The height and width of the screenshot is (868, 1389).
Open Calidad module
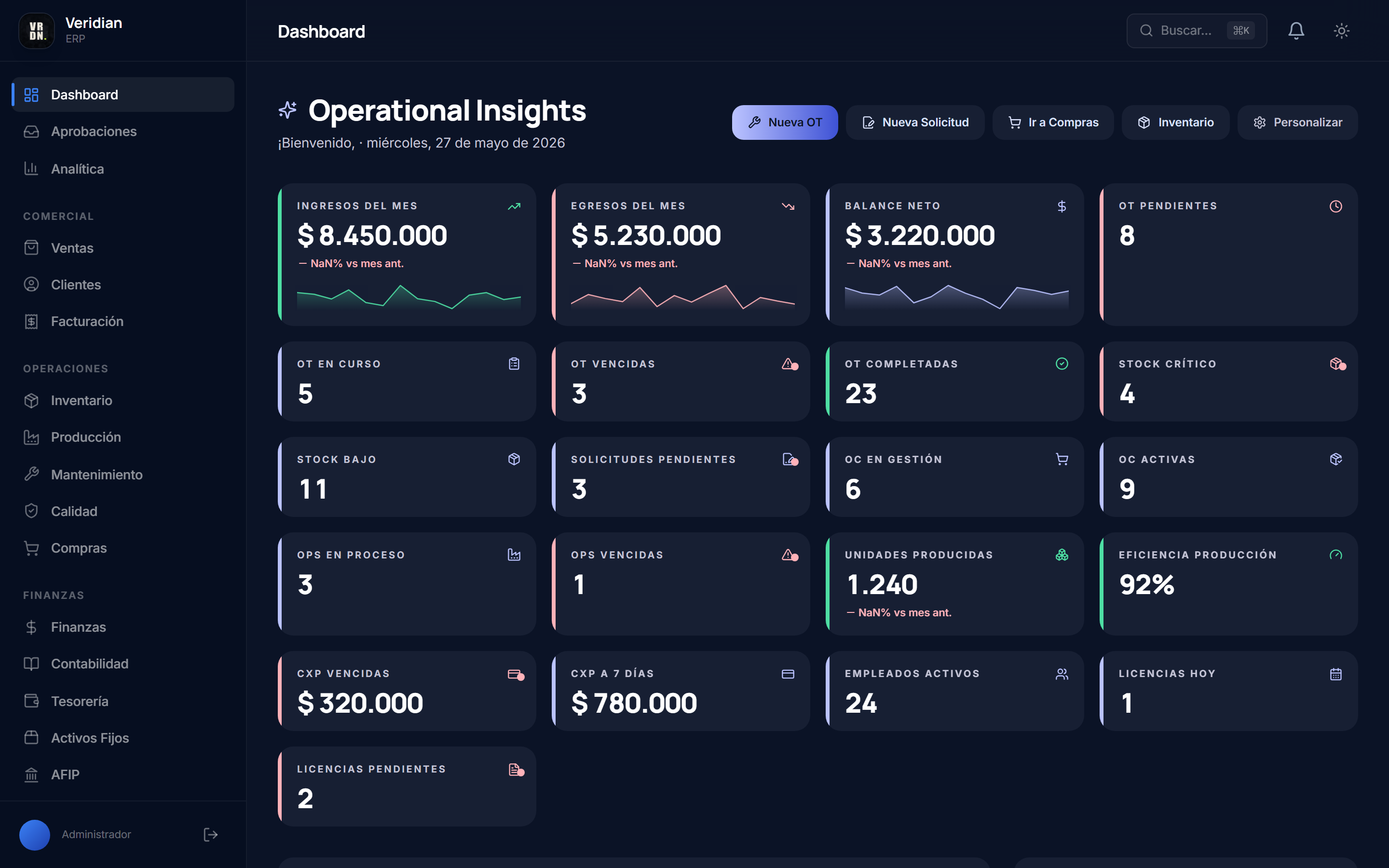pos(123,511)
